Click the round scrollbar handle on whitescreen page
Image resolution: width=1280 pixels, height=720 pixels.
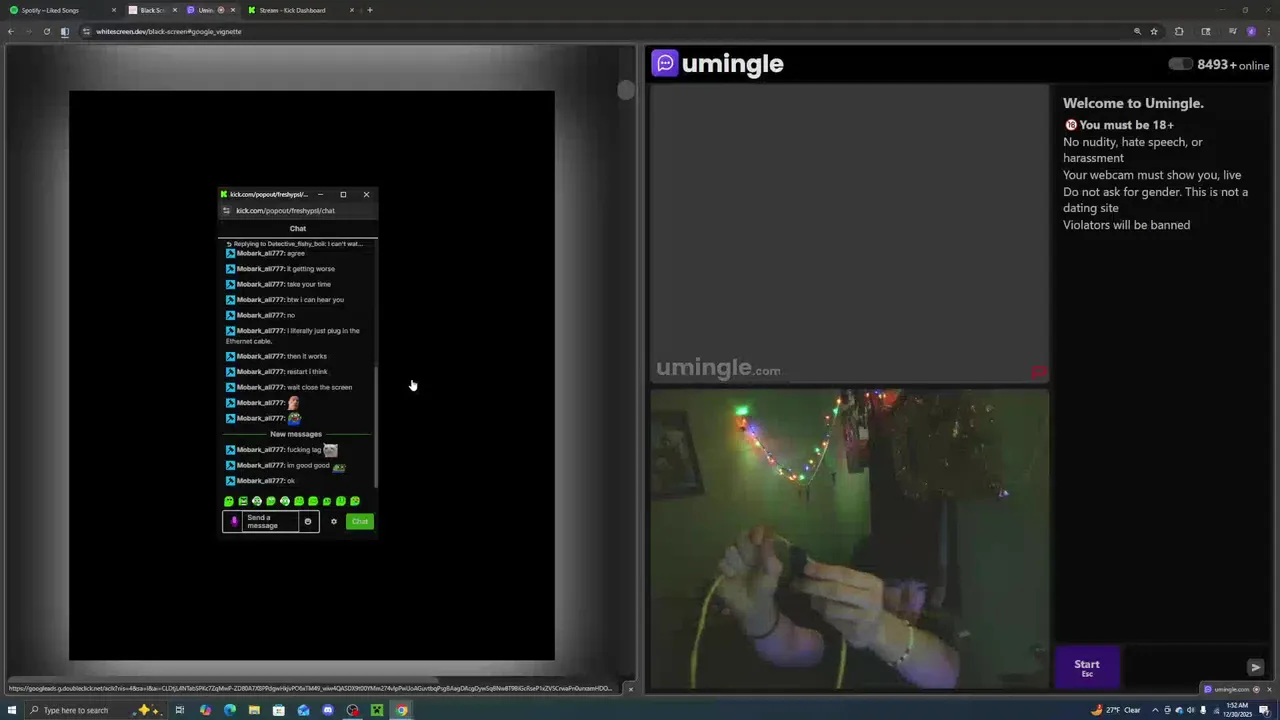[x=625, y=91]
